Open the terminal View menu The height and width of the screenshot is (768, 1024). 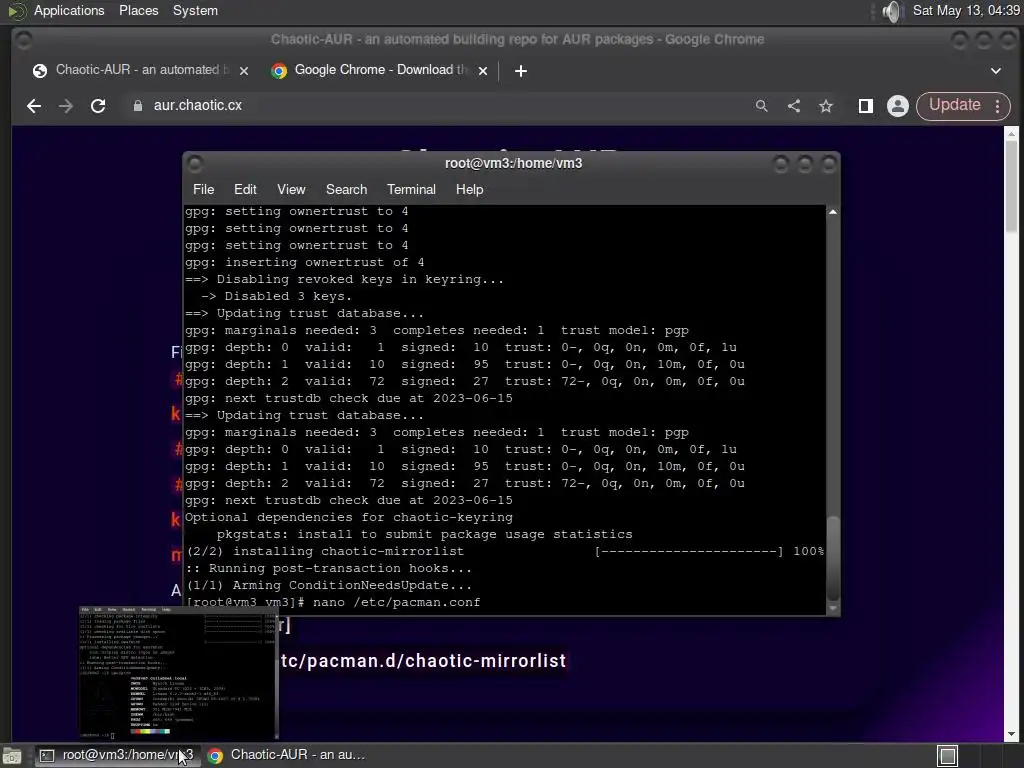pyautogui.click(x=291, y=189)
